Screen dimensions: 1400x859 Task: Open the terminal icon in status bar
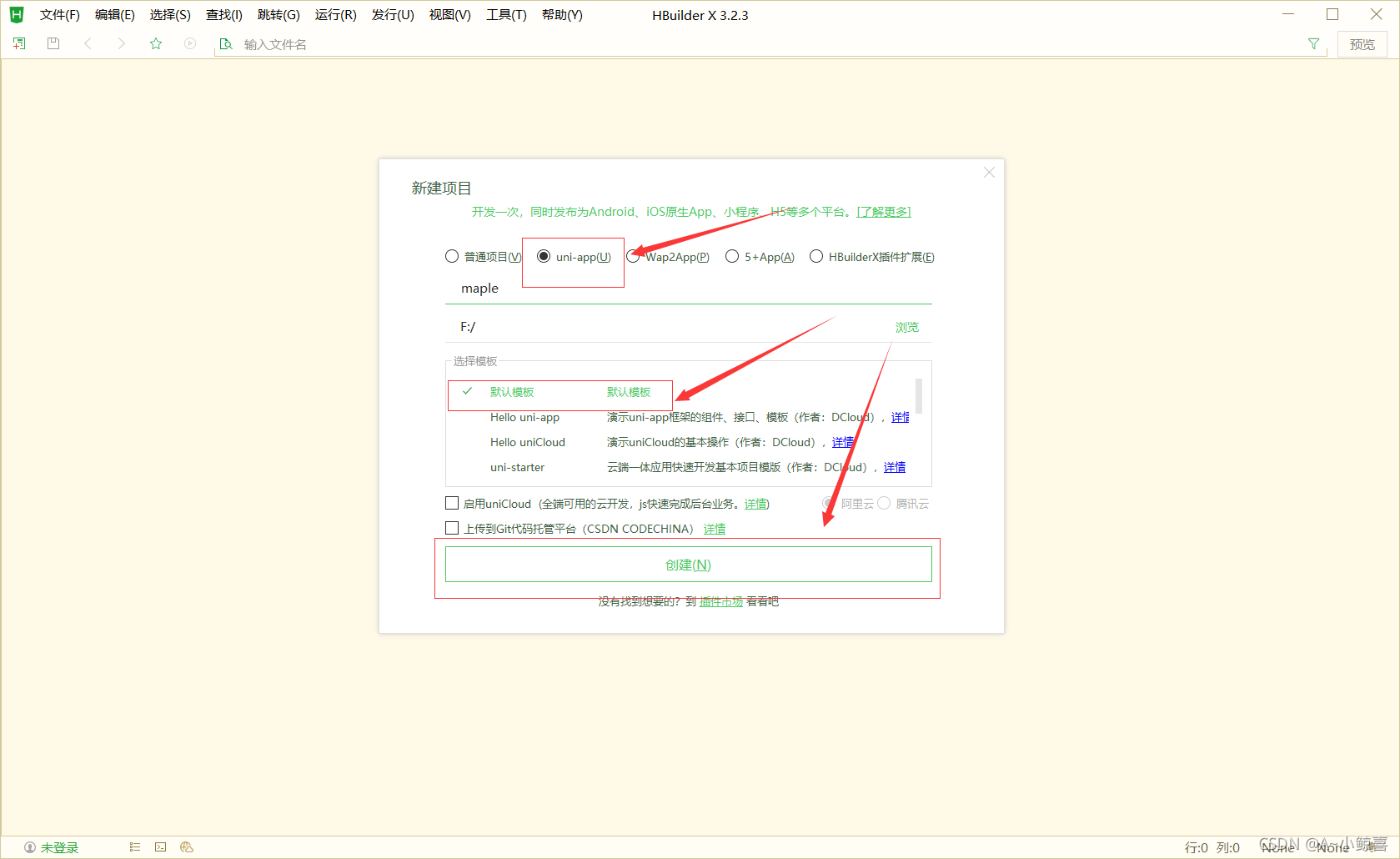click(160, 847)
